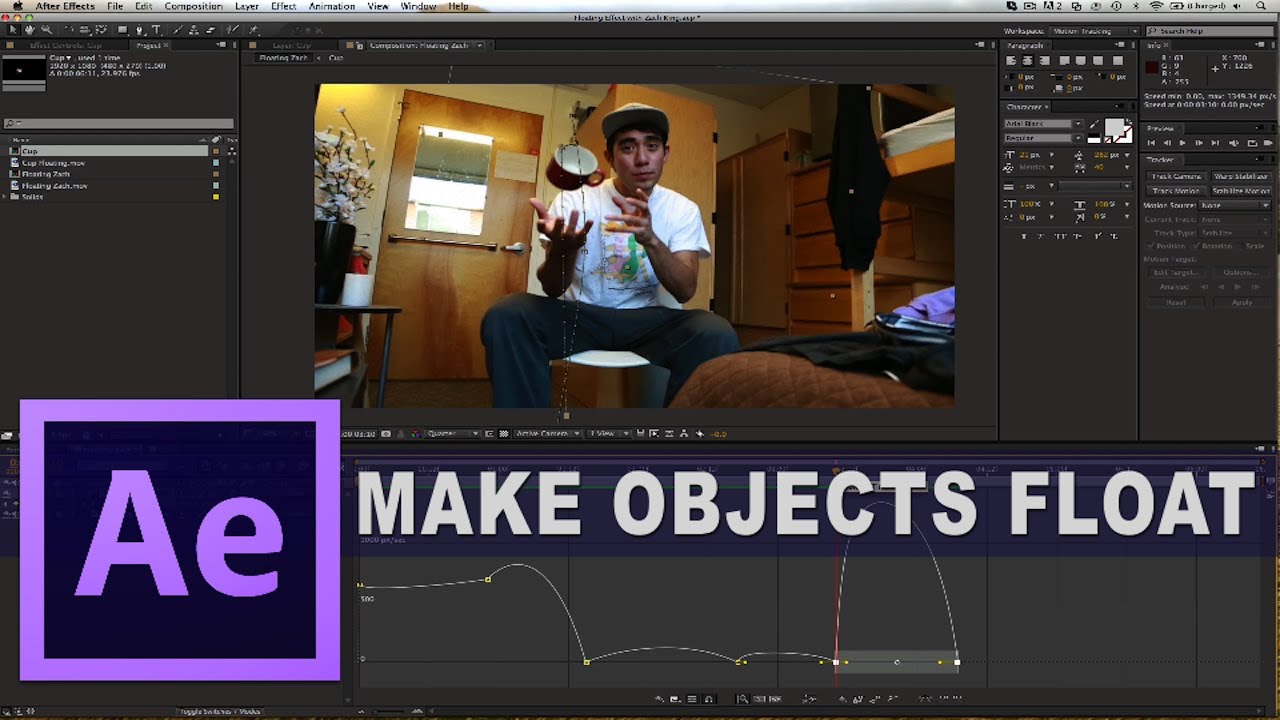Open the 1 View layout dropdown
The height and width of the screenshot is (720, 1280).
[609, 433]
